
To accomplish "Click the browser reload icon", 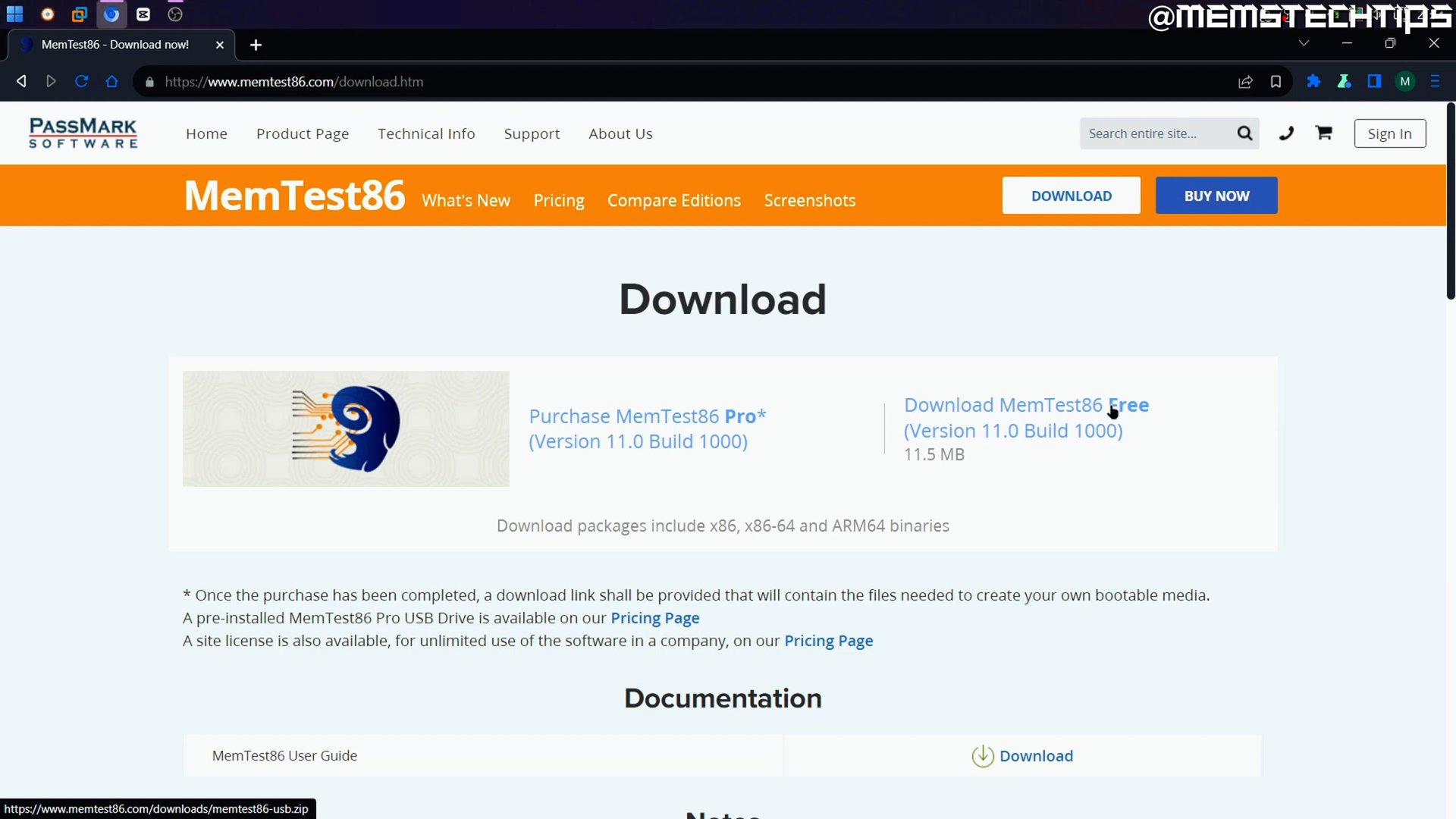I will tap(82, 81).
